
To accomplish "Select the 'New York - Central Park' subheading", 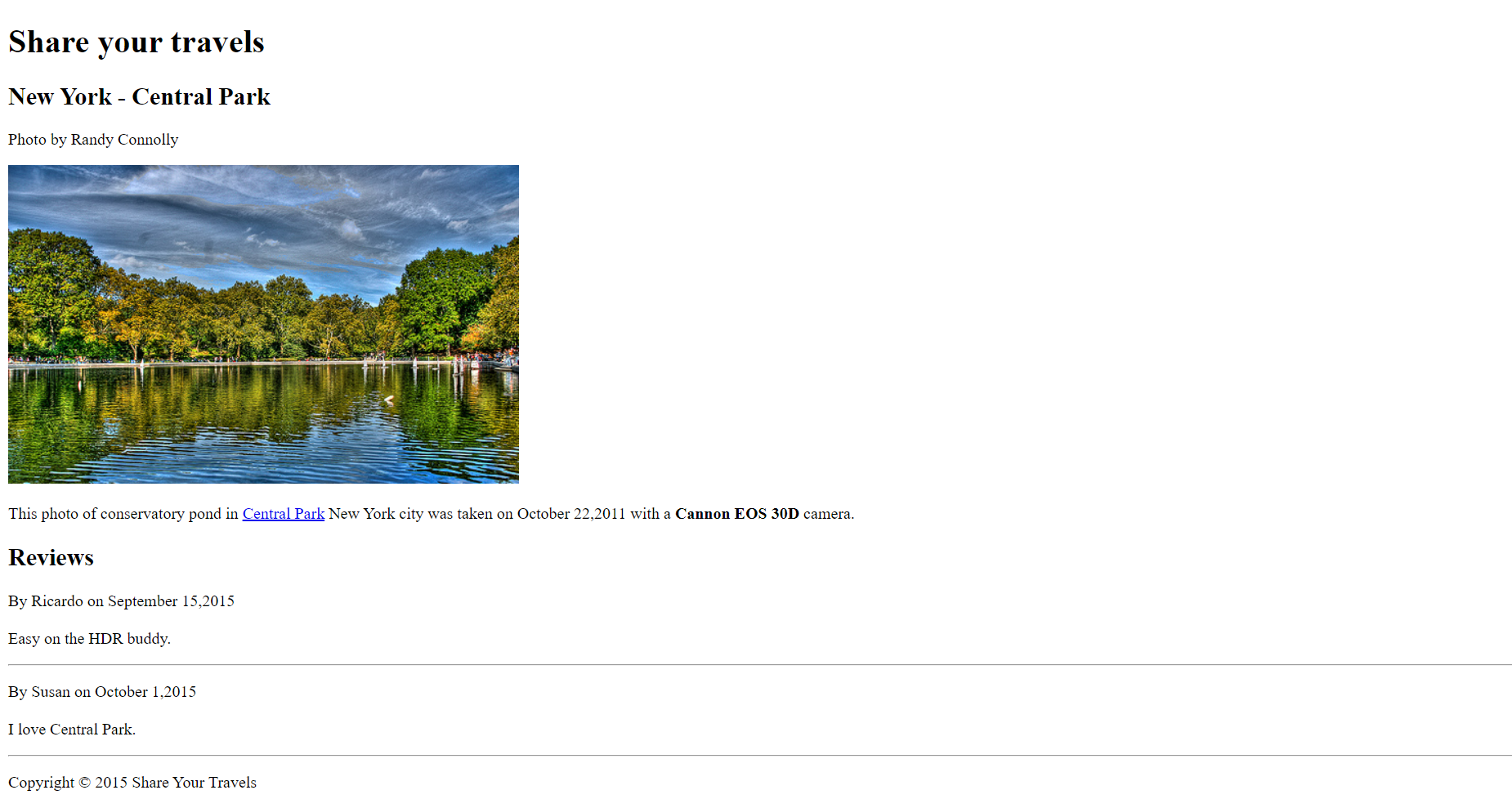I will click(x=139, y=97).
